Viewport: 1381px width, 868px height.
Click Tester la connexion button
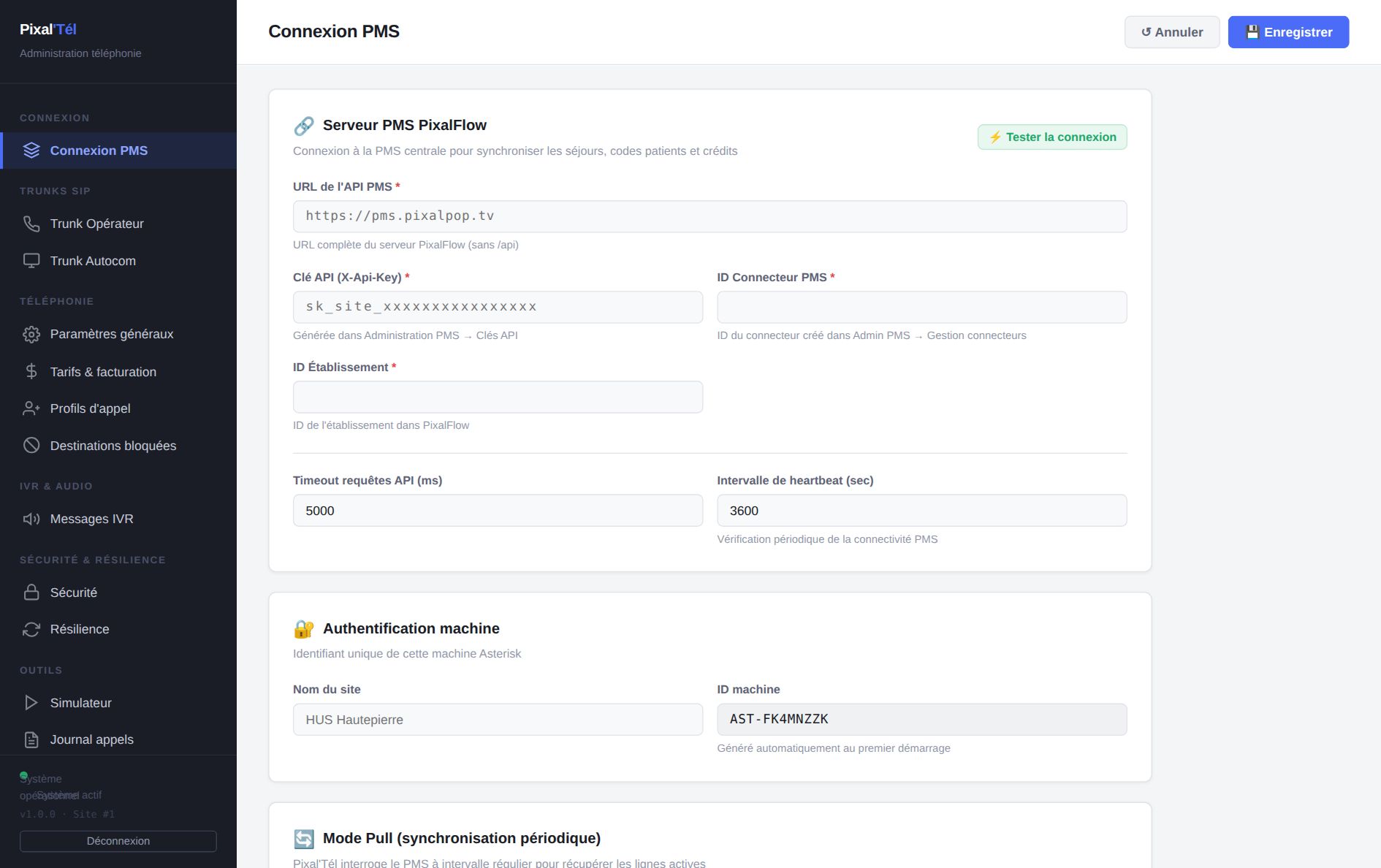[1052, 137]
